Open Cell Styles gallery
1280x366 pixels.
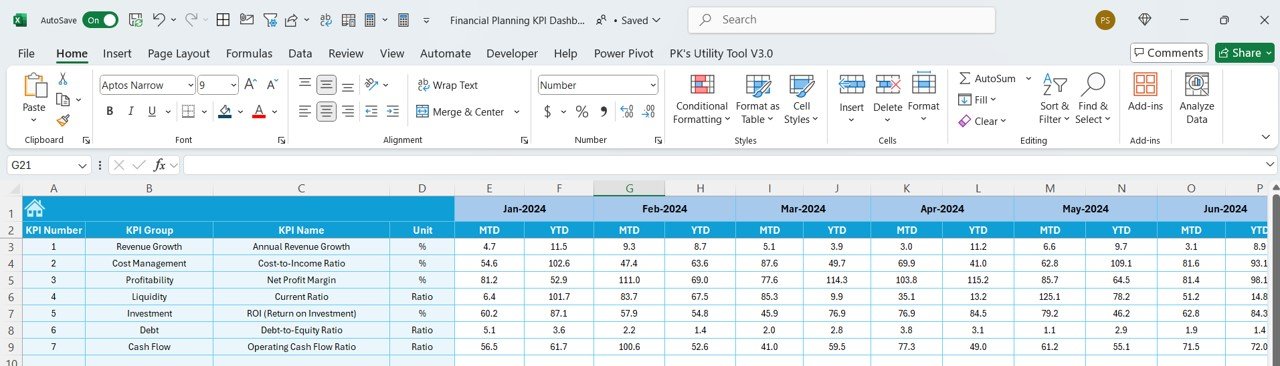[x=801, y=99]
